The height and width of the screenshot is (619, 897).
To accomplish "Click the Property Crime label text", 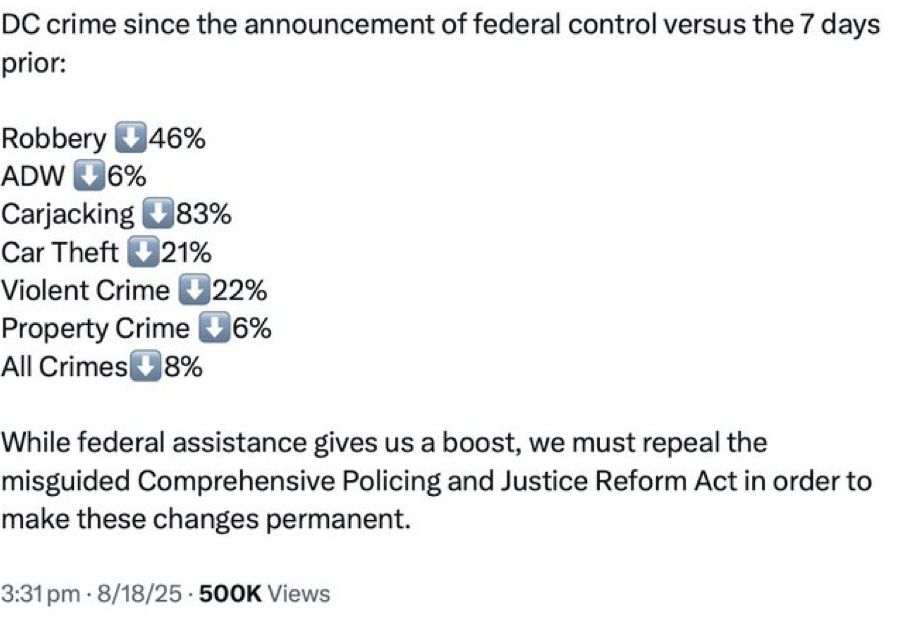I will (95, 328).
